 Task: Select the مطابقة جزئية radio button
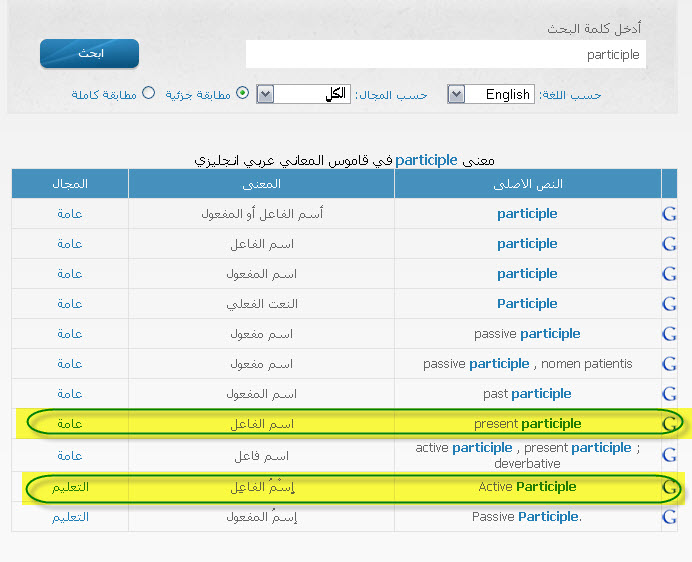pos(240,94)
